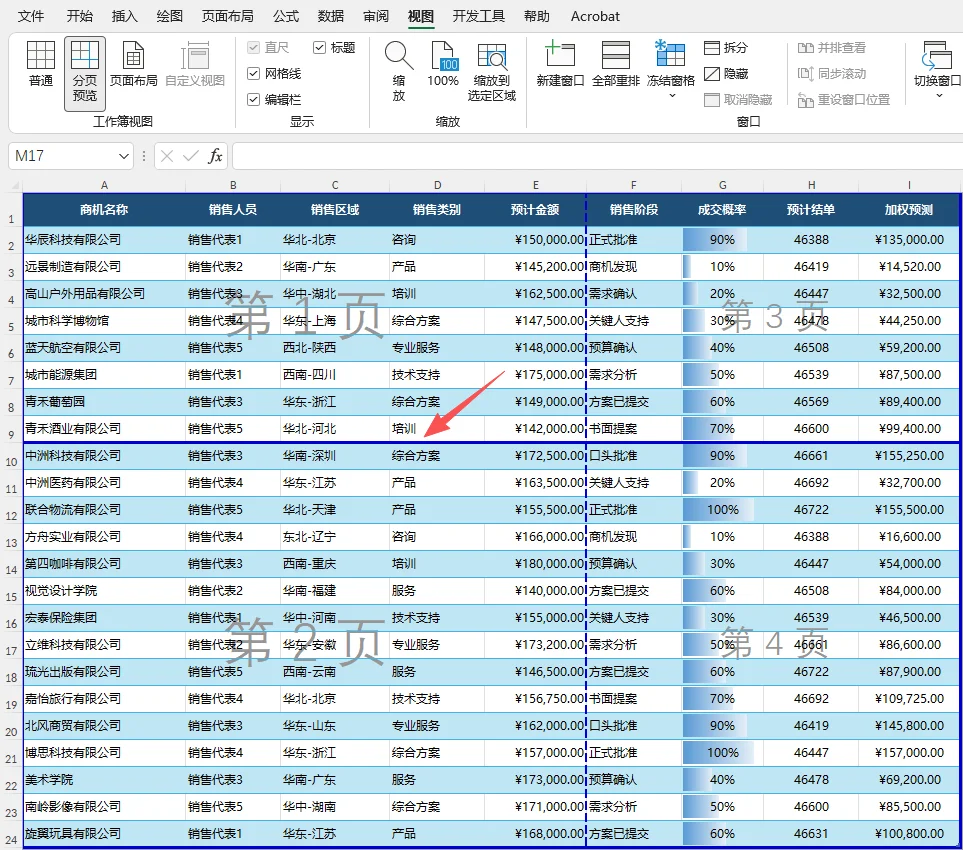Click the Name Box showing M17

(64, 156)
